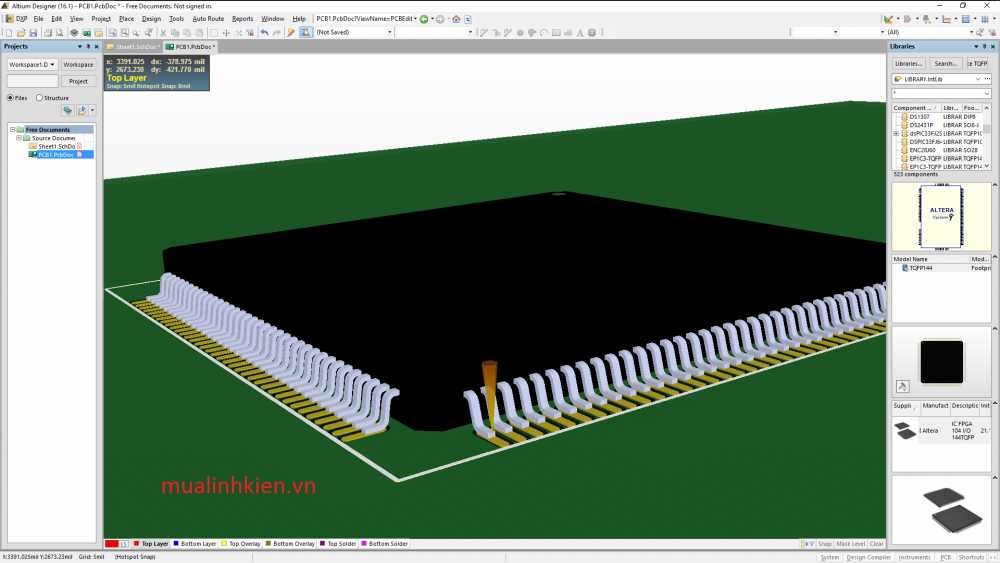Select the Structure radio button
This screenshot has width=1000, height=563.
(40, 98)
